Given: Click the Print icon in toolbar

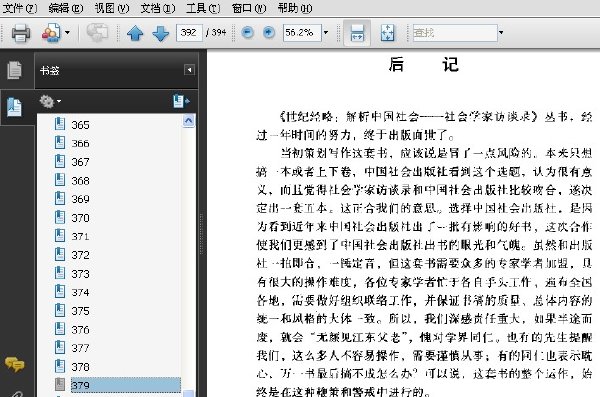Looking at the screenshot, I should pos(21,33).
